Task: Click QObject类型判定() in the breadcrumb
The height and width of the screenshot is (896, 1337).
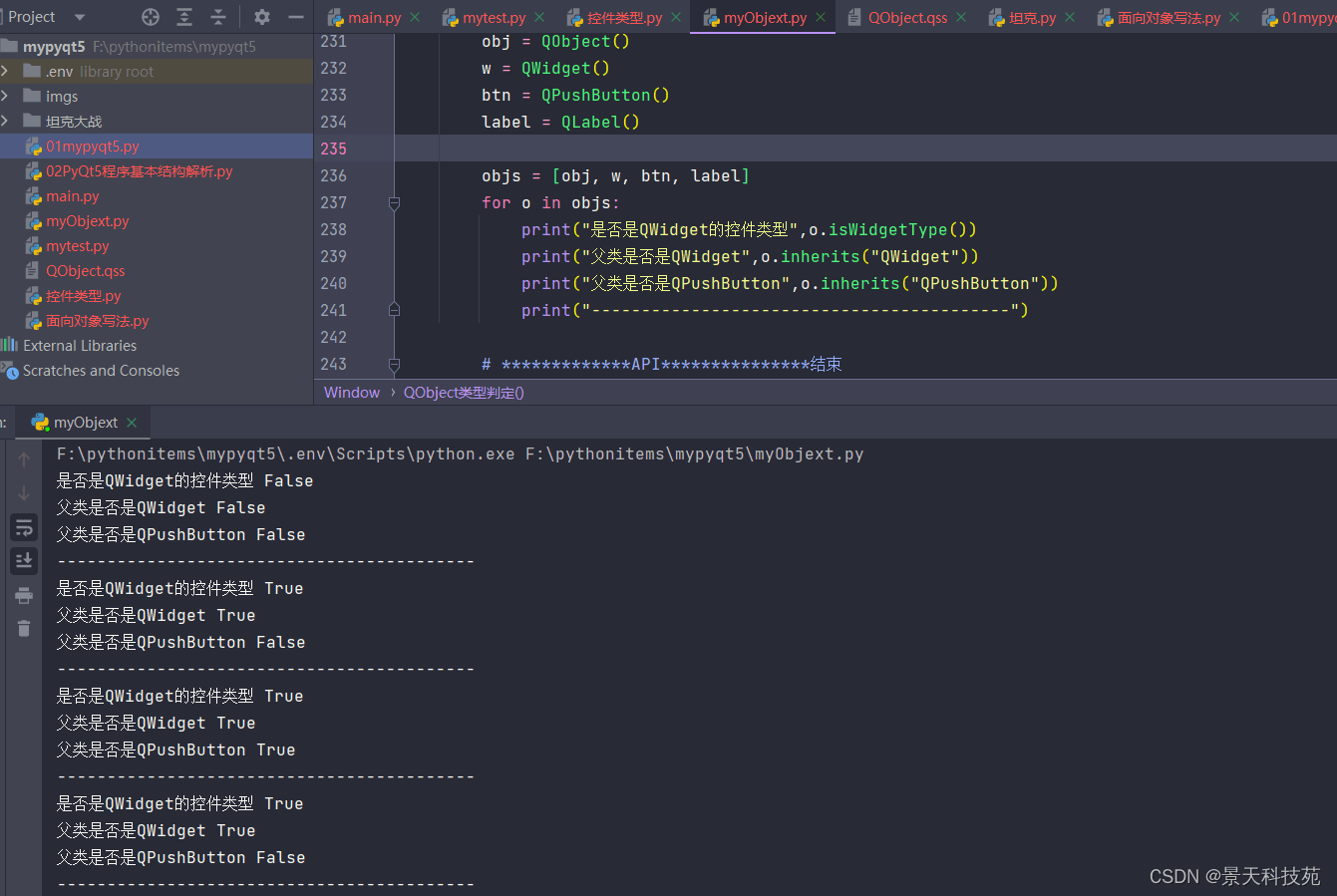Action: [464, 393]
